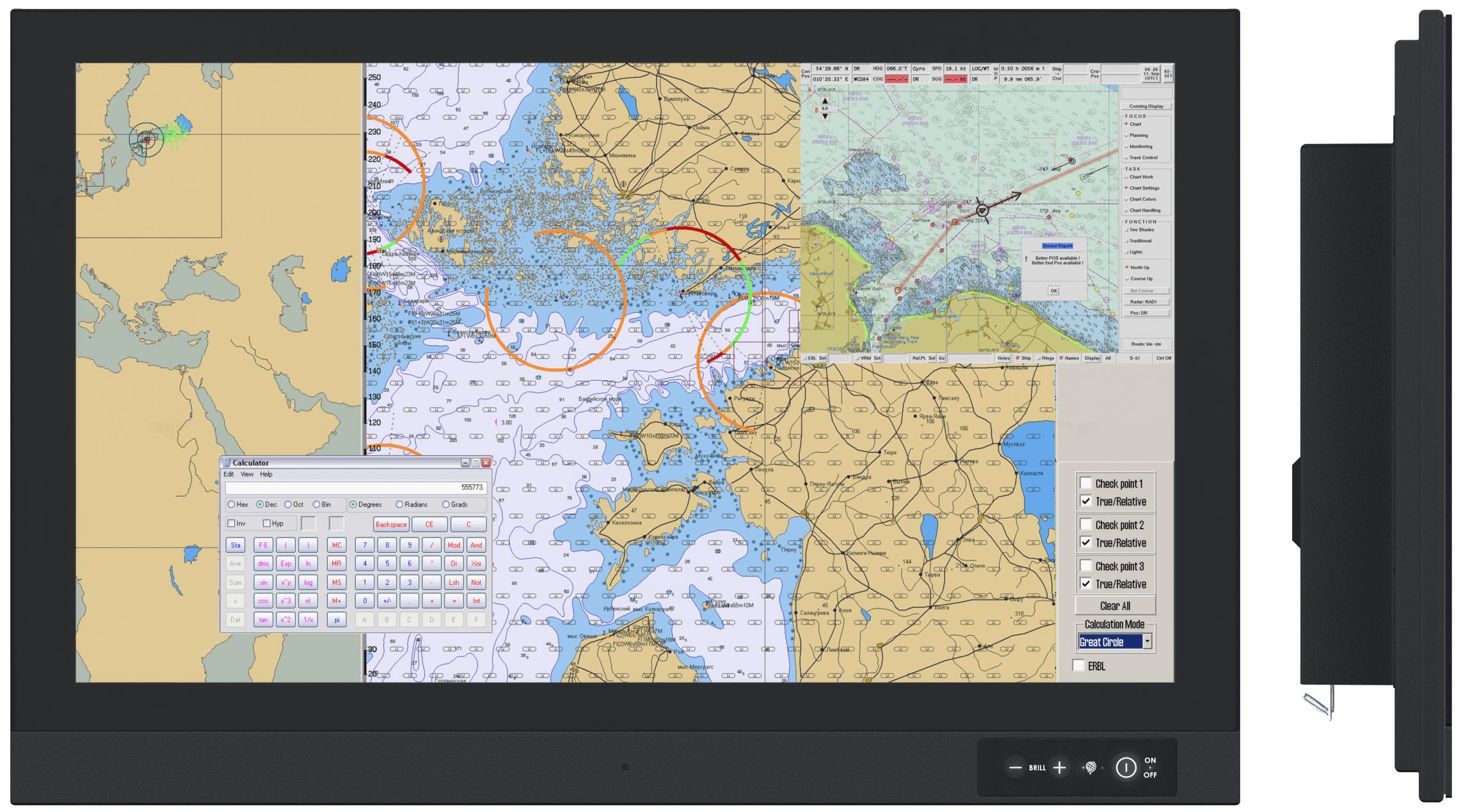The height and width of the screenshot is (812, 1461).
Task: Click the Calculator display field
Action: (x=356, y=488)
